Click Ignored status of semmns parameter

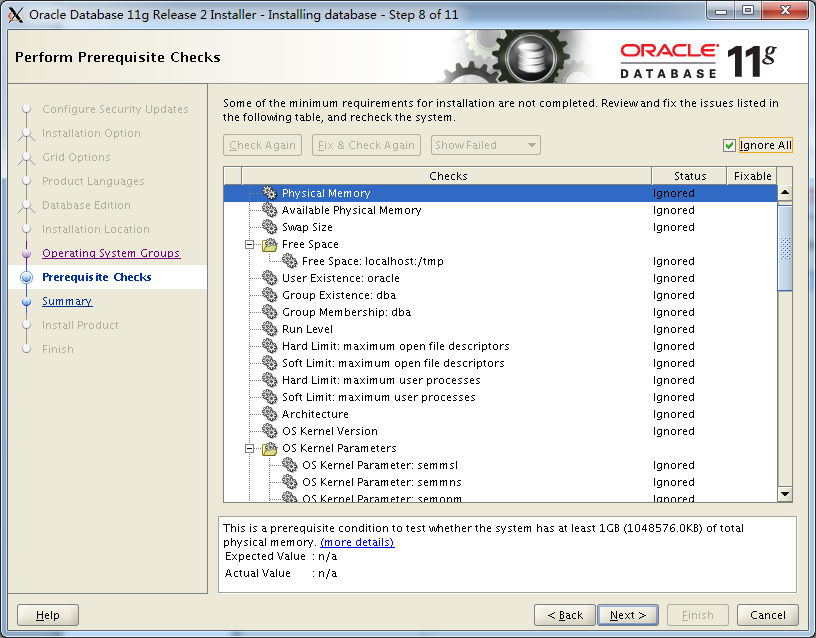(673, 482)
